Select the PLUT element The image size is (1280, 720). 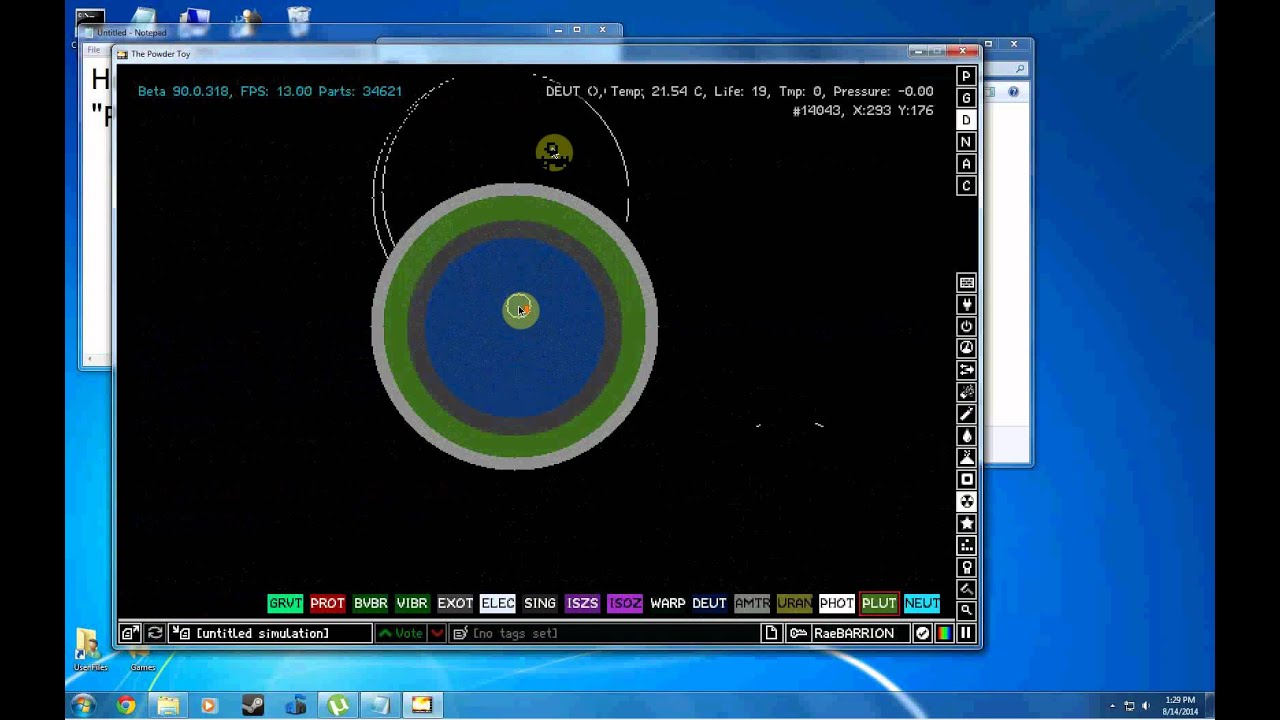[879, 603]
